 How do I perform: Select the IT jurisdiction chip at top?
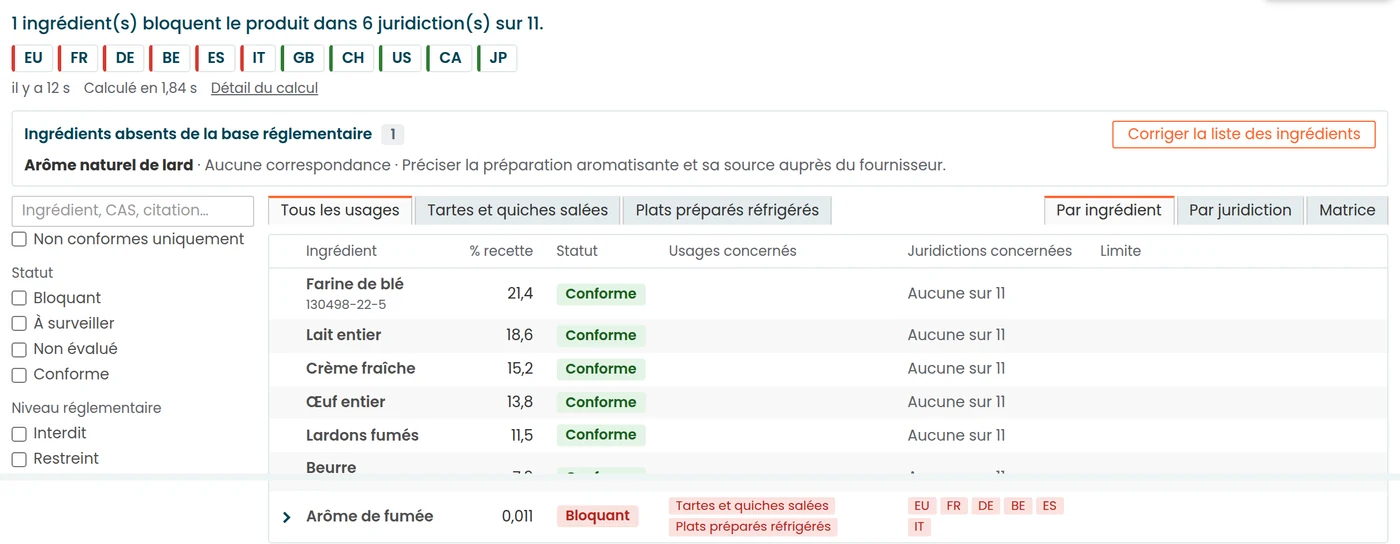[258, 58]
